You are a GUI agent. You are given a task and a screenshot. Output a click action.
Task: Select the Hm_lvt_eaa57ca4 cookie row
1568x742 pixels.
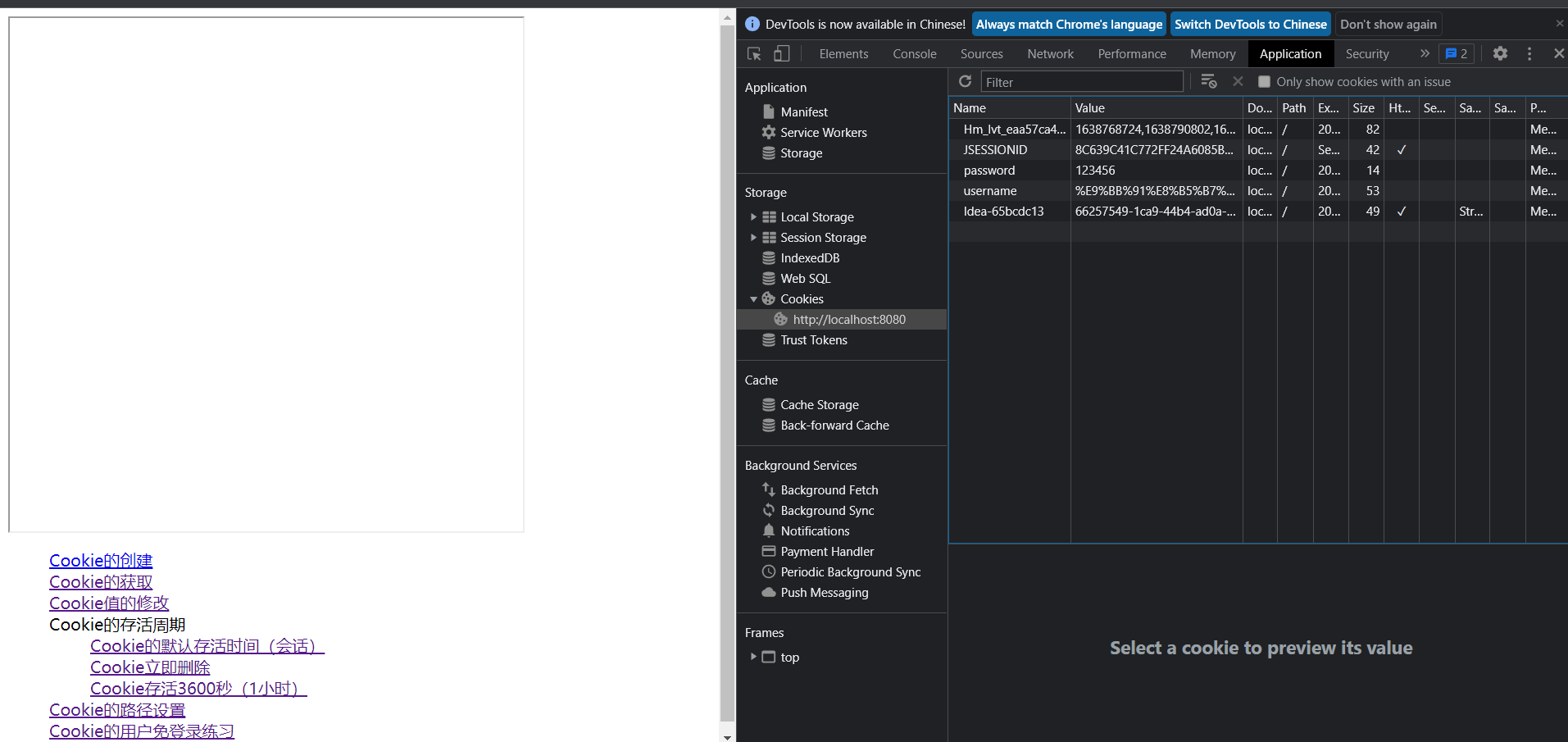[x=1258, y=129]
